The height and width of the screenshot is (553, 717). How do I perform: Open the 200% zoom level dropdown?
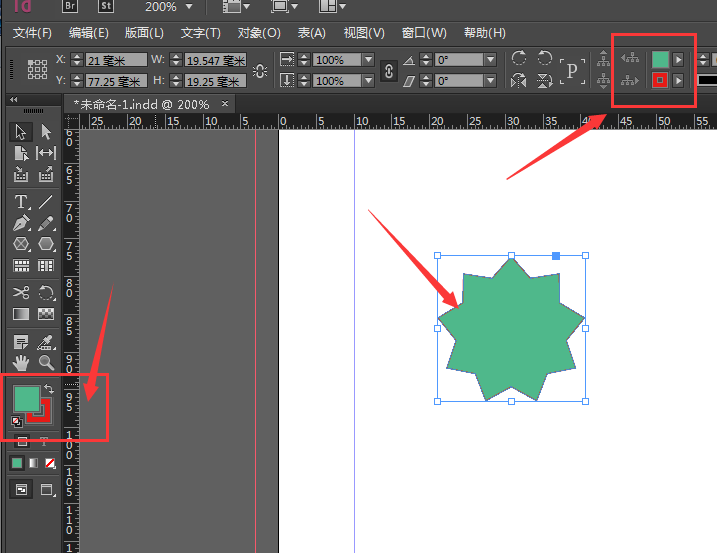[x=189, y=7]
